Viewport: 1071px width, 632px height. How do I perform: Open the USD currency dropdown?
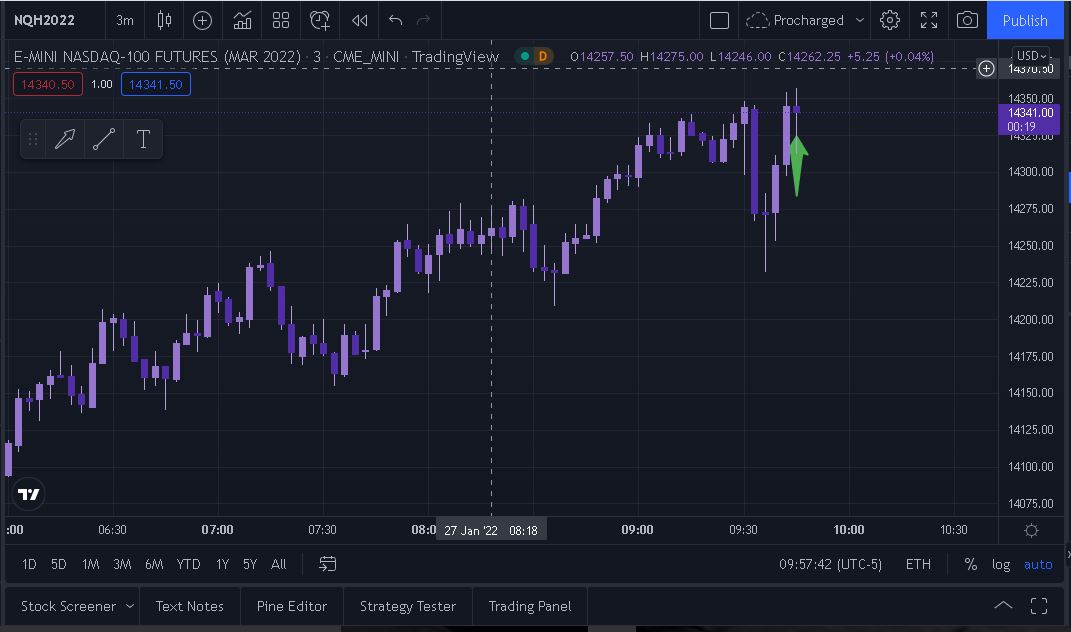click(x=1031, y=56)
